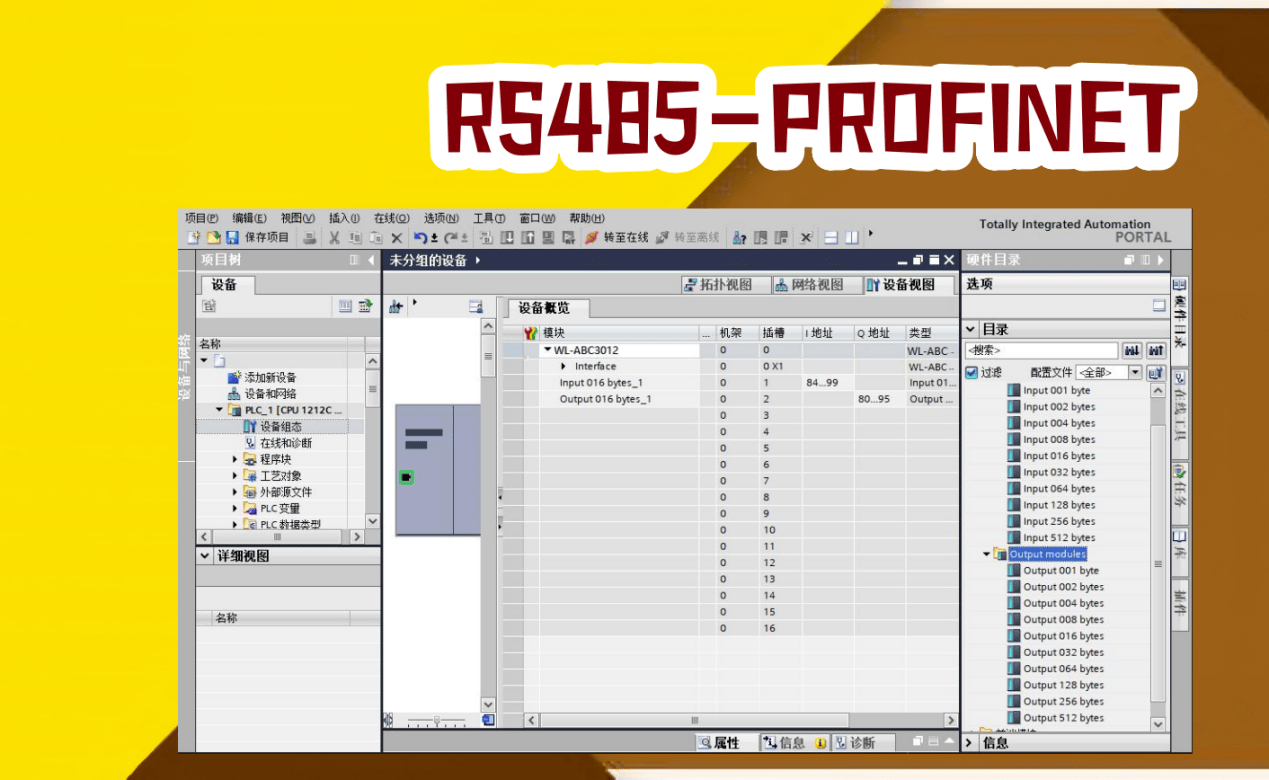Click the green port on the device graphic
This screenshot has height=780, width=1269.
tap(405, 478)
